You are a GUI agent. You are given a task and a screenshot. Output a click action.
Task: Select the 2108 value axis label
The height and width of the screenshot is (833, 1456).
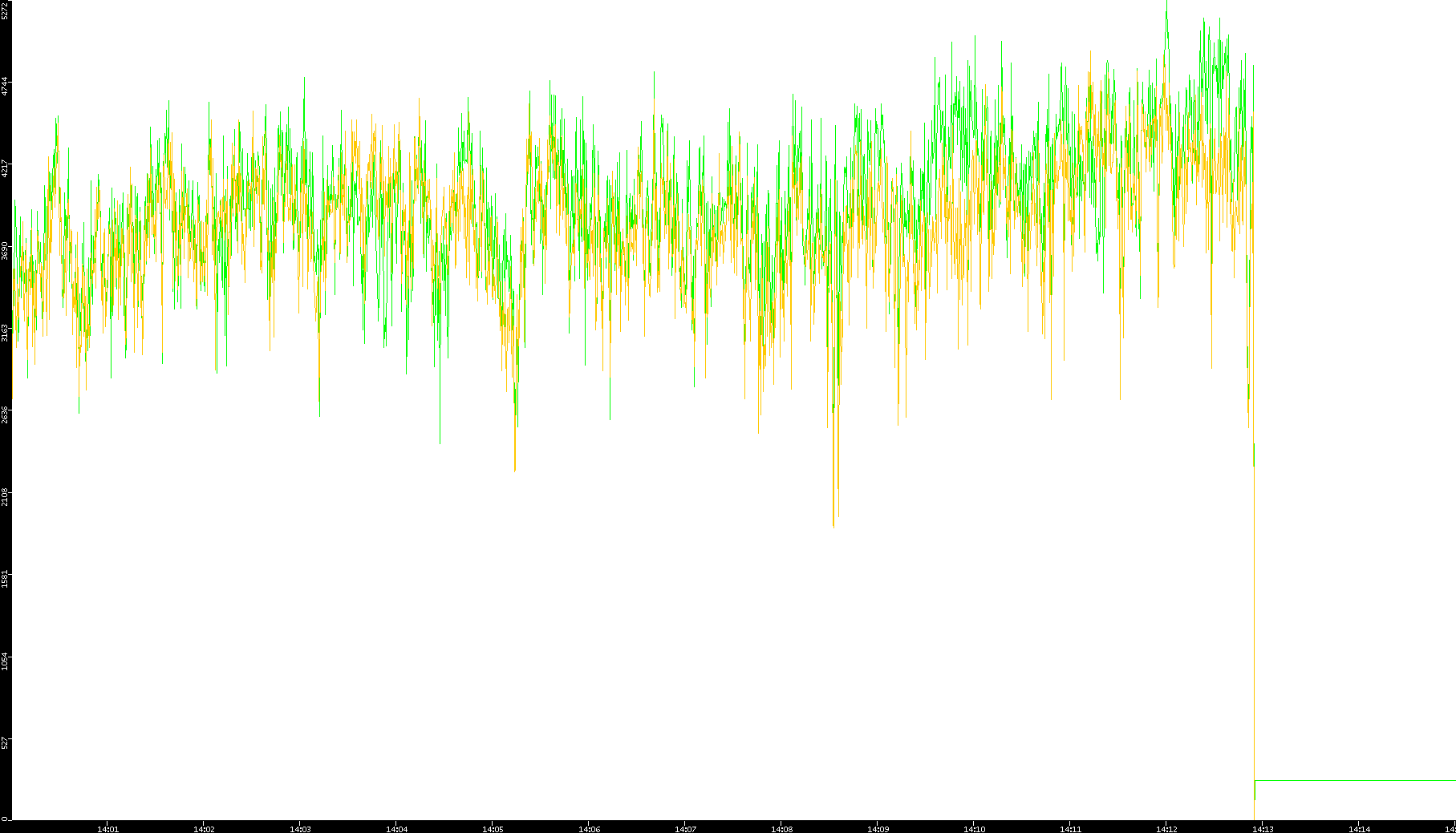[x=5, y=496]
